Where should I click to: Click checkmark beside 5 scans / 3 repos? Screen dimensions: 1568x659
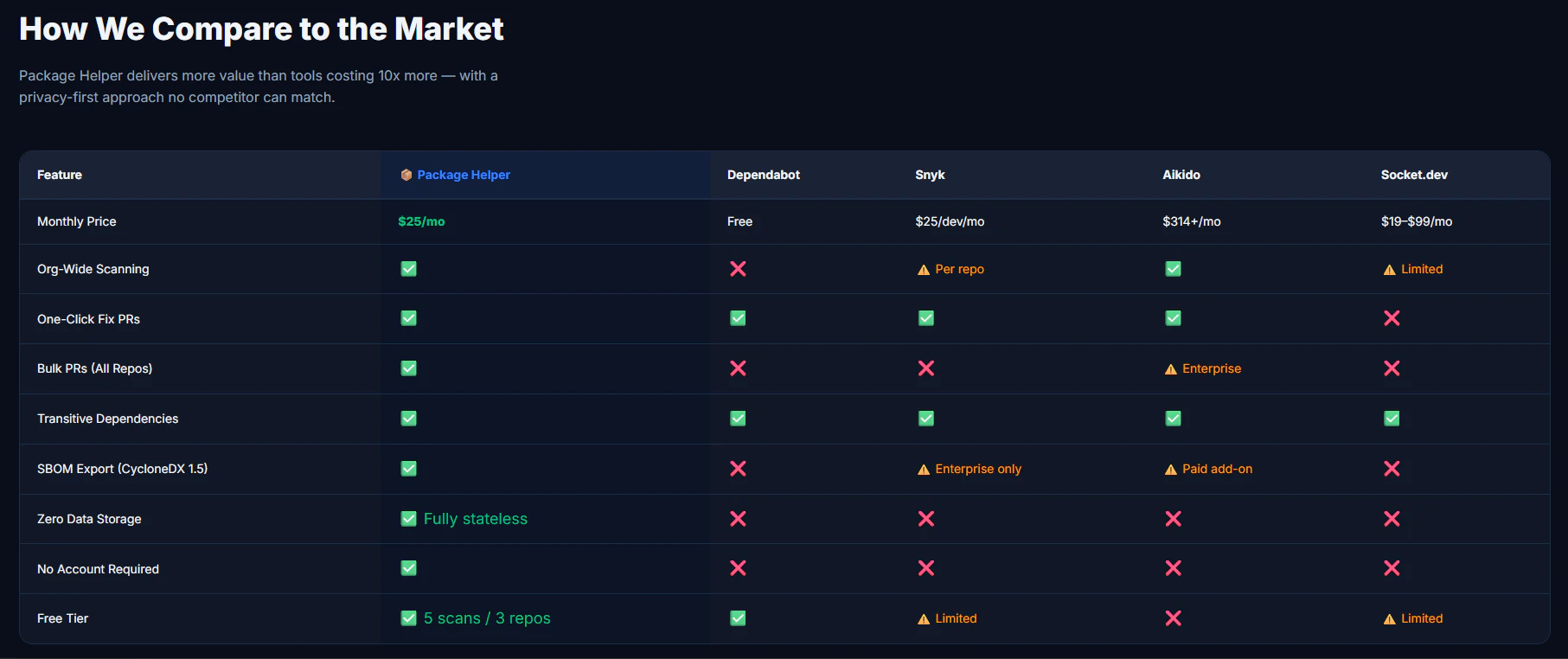(x=409, y=618)
